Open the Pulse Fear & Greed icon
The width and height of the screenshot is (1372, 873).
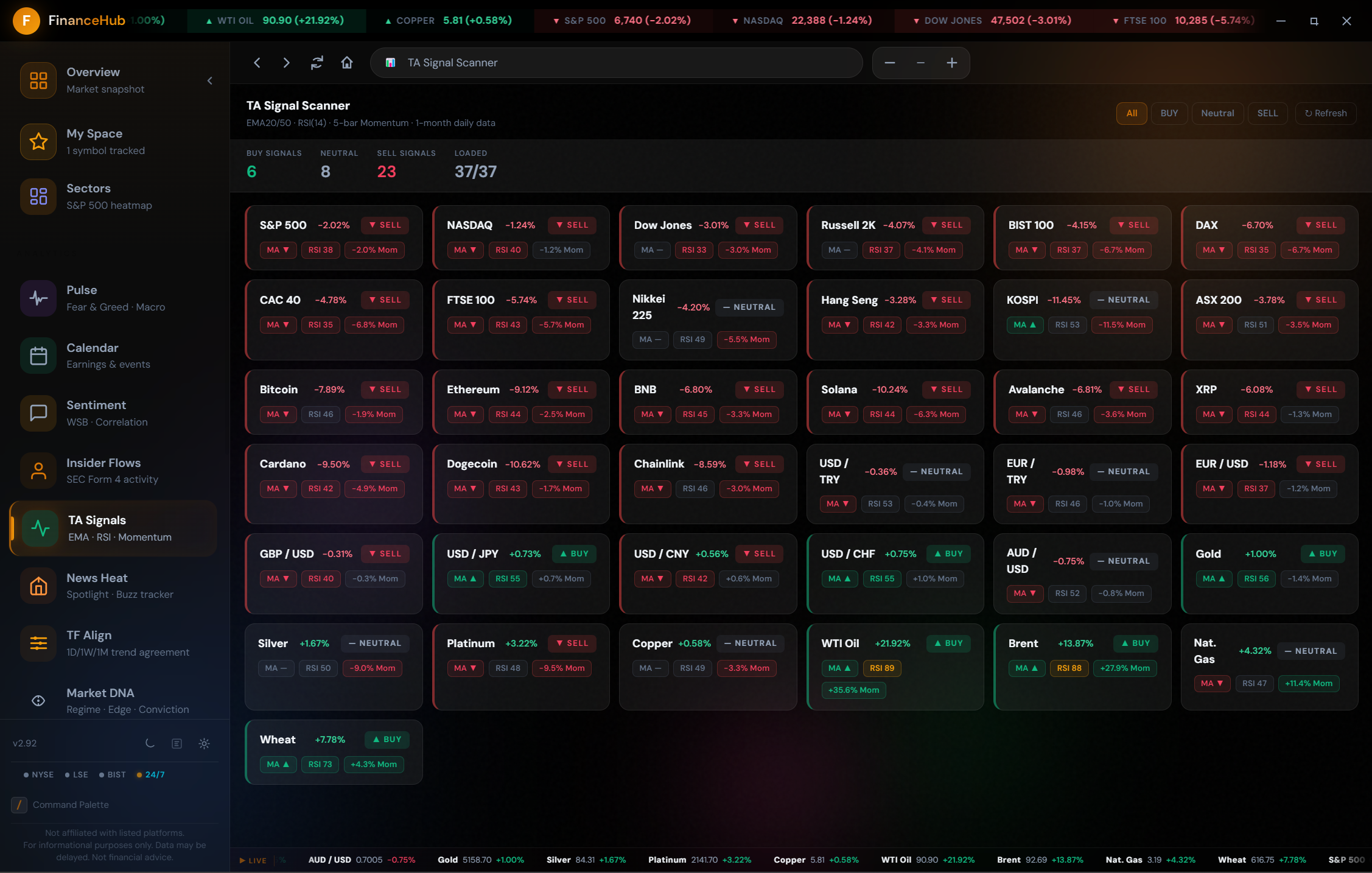38,298
